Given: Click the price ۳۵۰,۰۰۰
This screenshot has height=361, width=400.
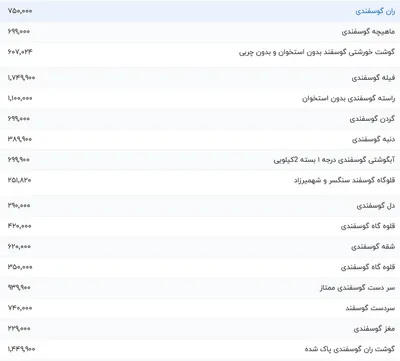Looking at the screenshot, I should 20,267.
